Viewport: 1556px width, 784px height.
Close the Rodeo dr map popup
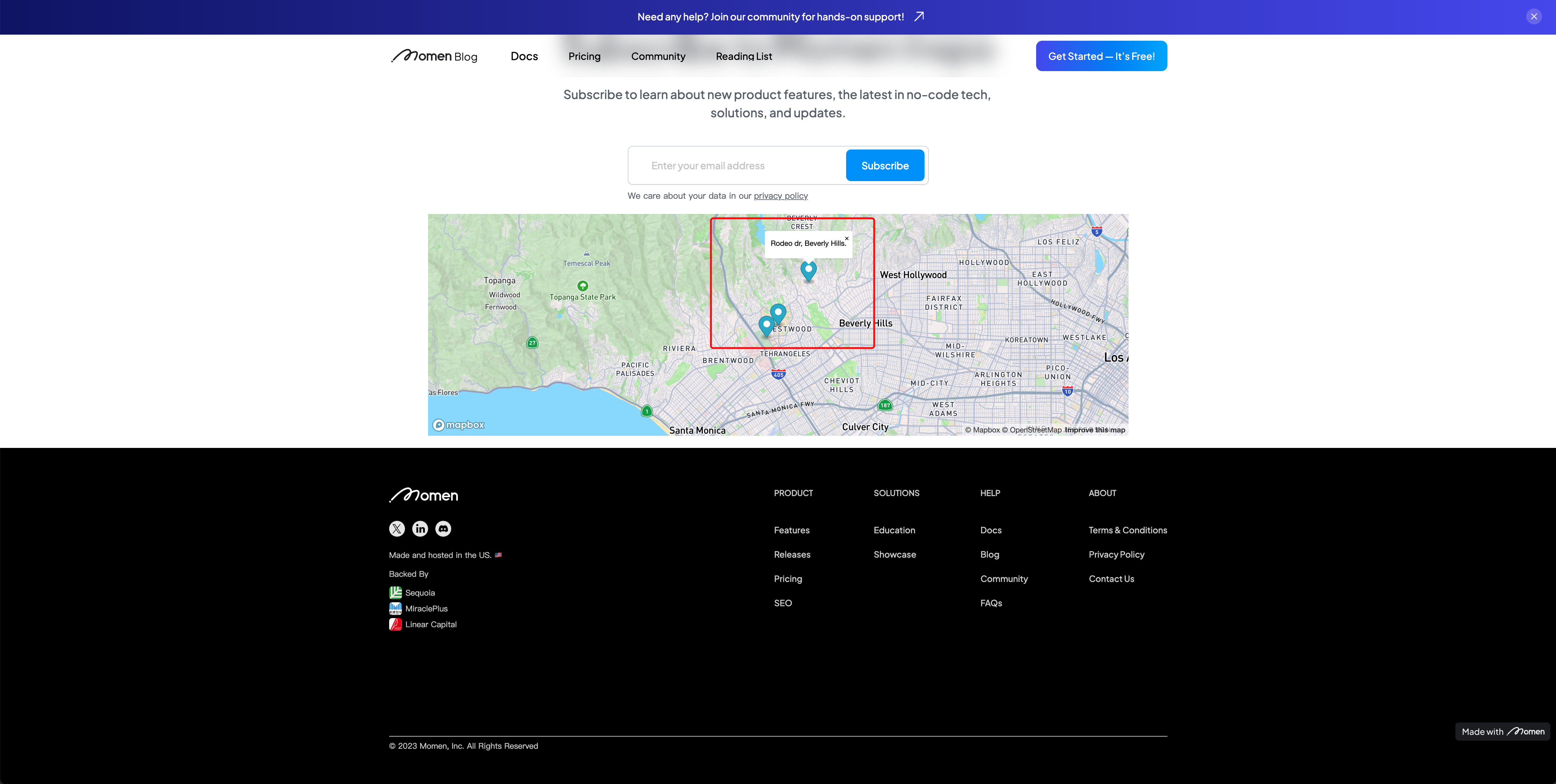coord(846,239)
